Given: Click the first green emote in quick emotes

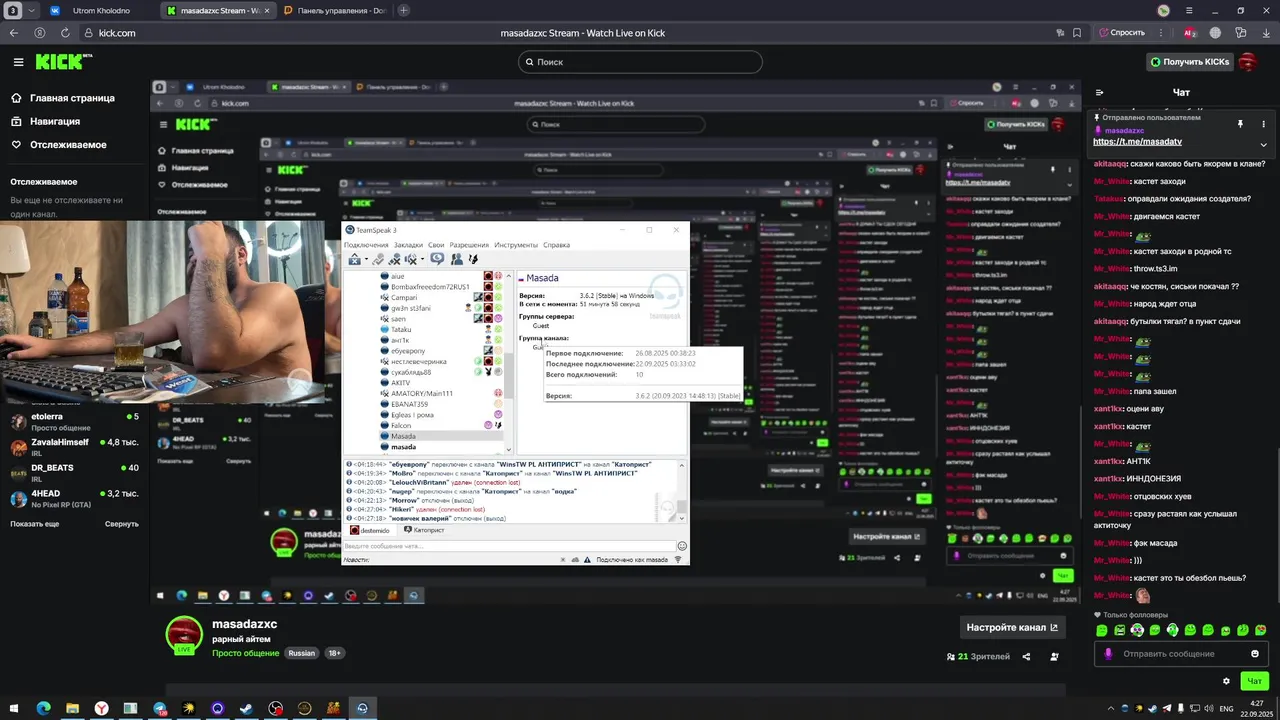Looking at the screenshot, I should 1101,630.
